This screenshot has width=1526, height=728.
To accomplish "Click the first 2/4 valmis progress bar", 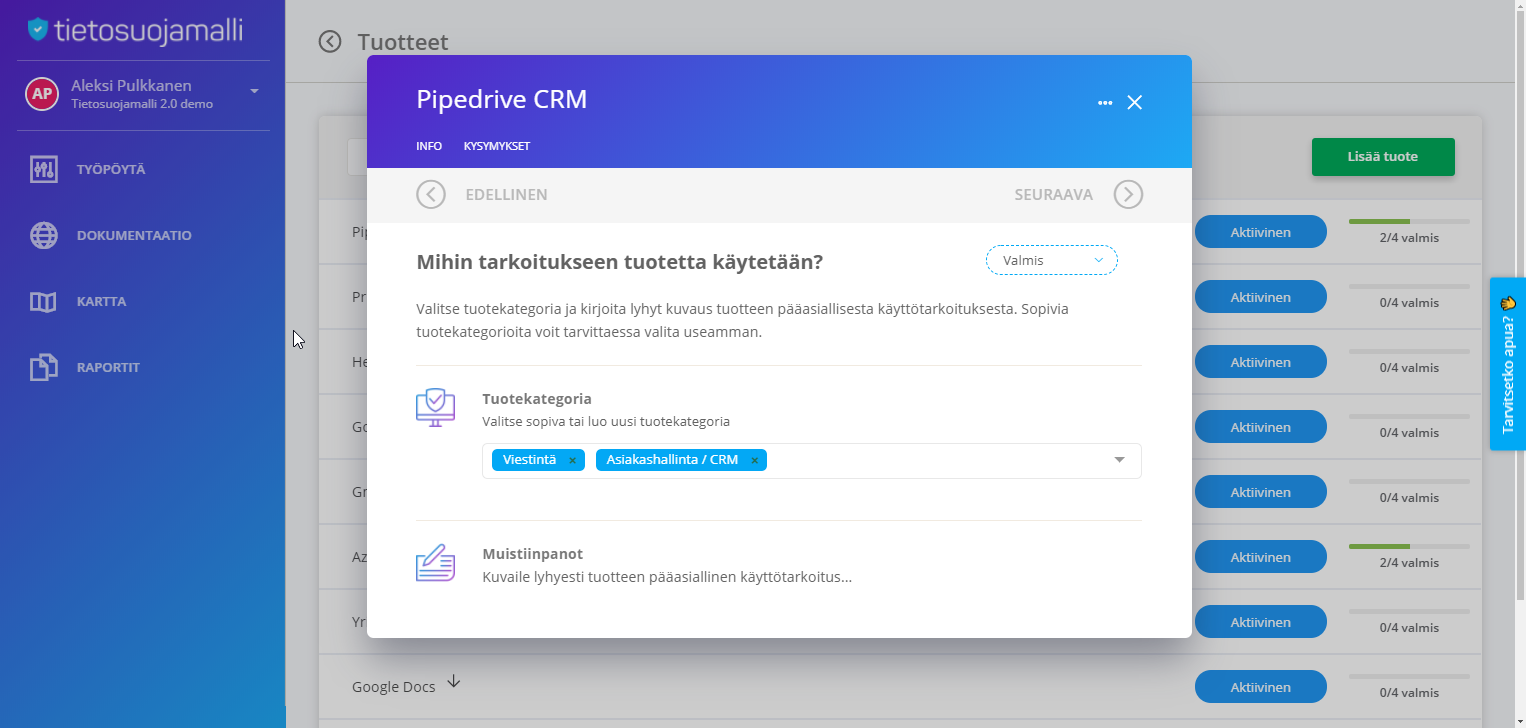I will 1409,221.
